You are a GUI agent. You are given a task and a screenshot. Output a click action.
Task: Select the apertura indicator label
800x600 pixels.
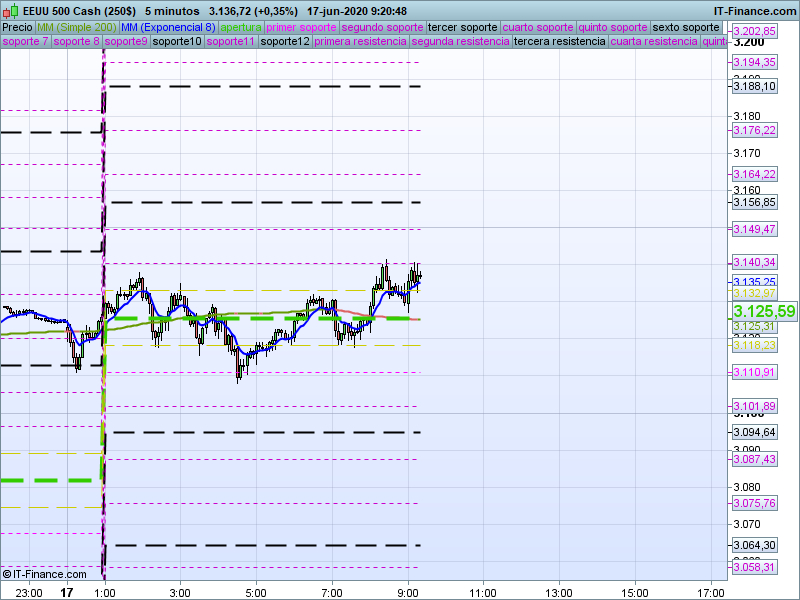coord(241,28)
